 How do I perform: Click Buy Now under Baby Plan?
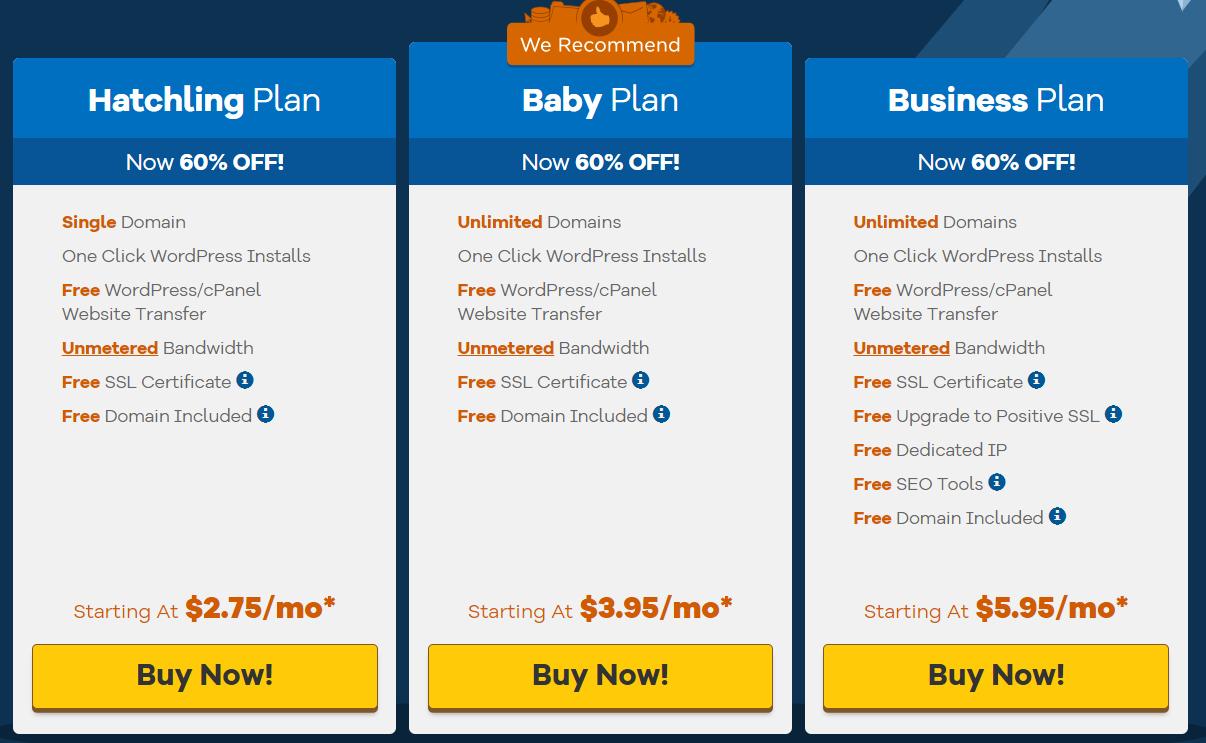click(x=600, y=676)
